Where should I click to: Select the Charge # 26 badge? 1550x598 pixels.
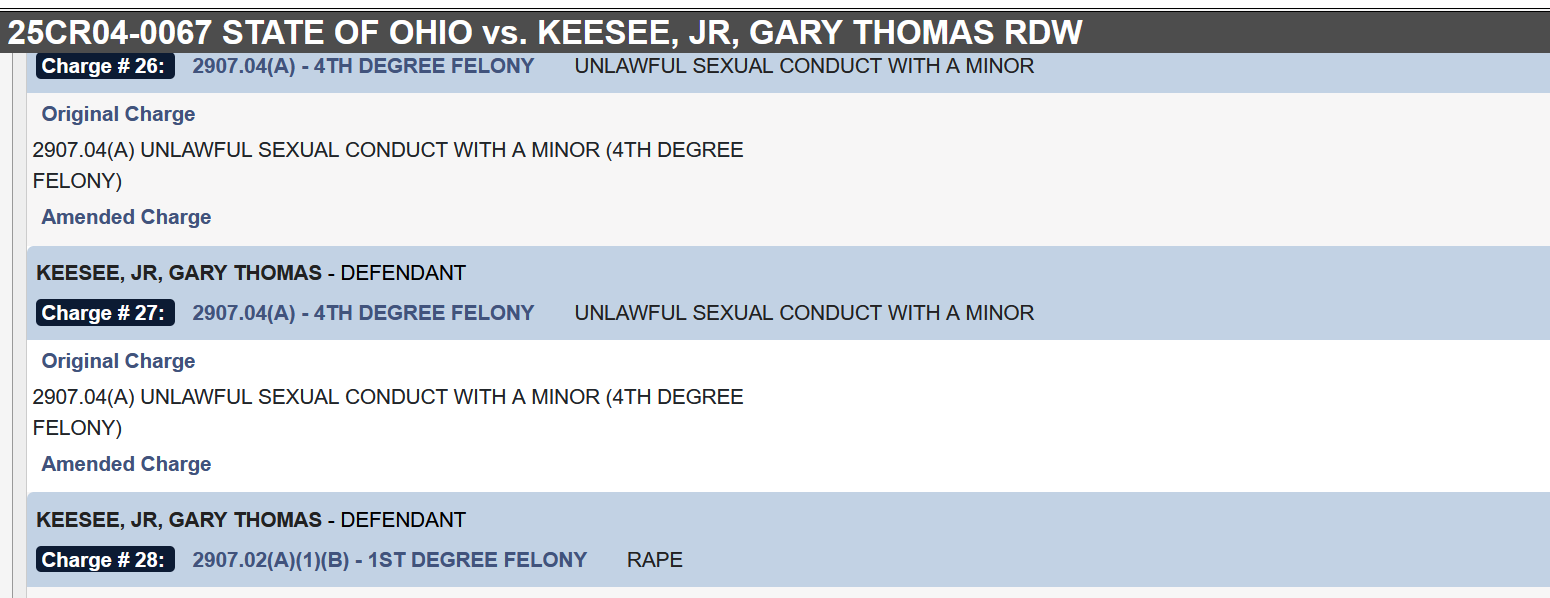point(105,66)
